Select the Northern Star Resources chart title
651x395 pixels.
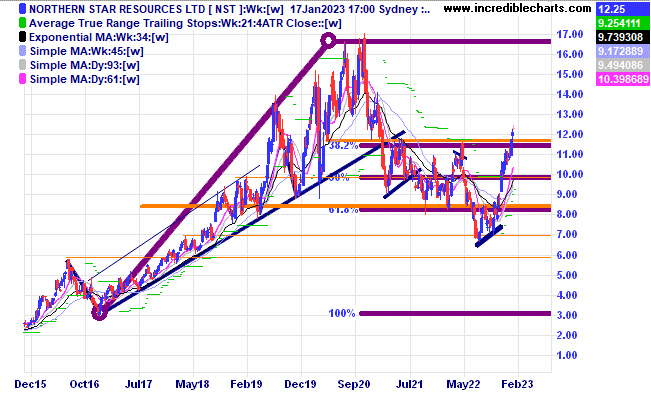coord(230,9)
